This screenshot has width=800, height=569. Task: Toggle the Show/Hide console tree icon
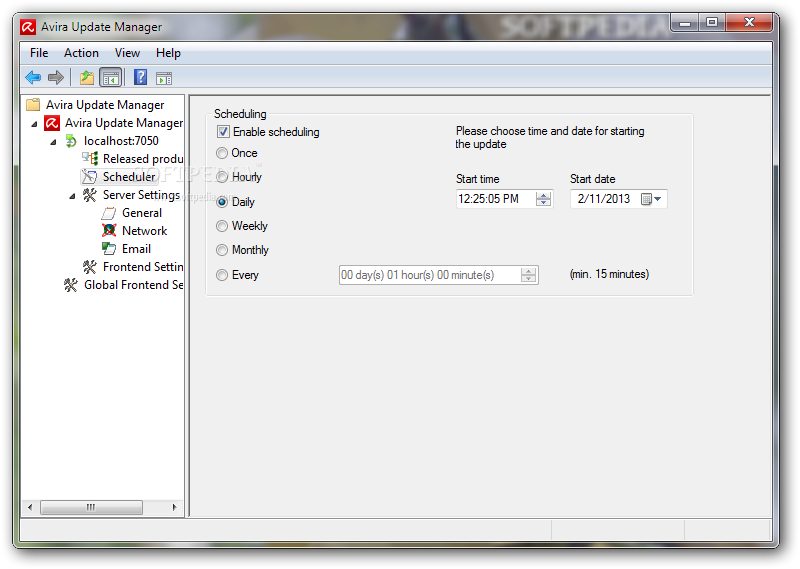(x=111, y=78)
